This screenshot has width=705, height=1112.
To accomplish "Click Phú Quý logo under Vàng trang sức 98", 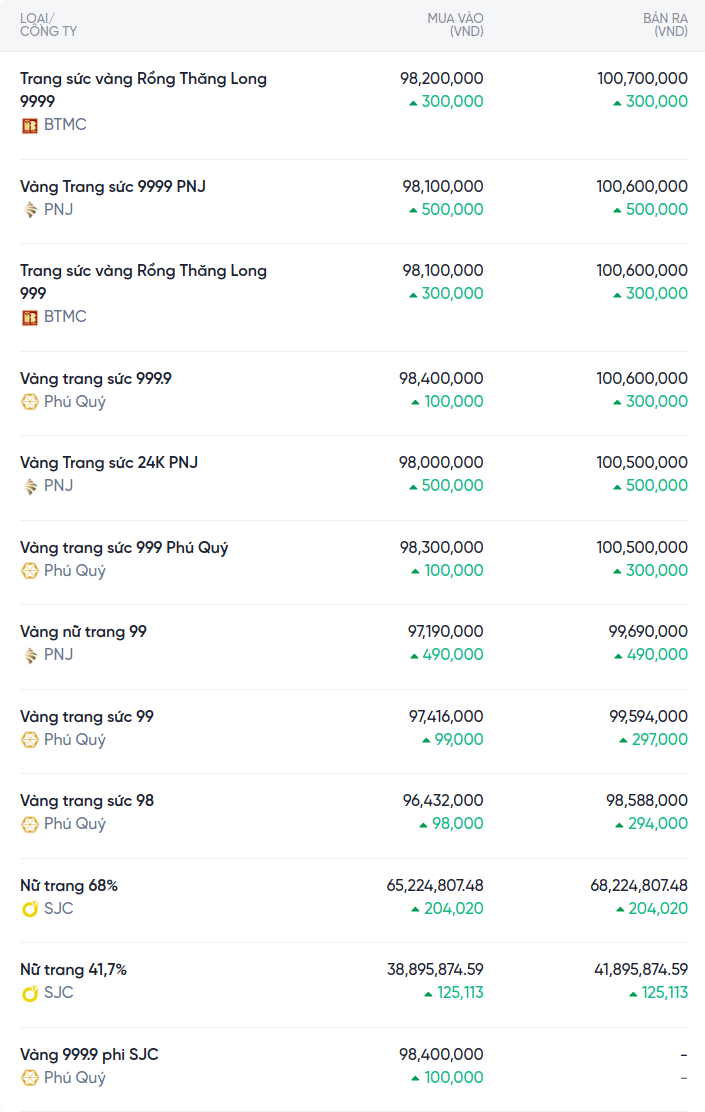I will [x=30, y=824].
